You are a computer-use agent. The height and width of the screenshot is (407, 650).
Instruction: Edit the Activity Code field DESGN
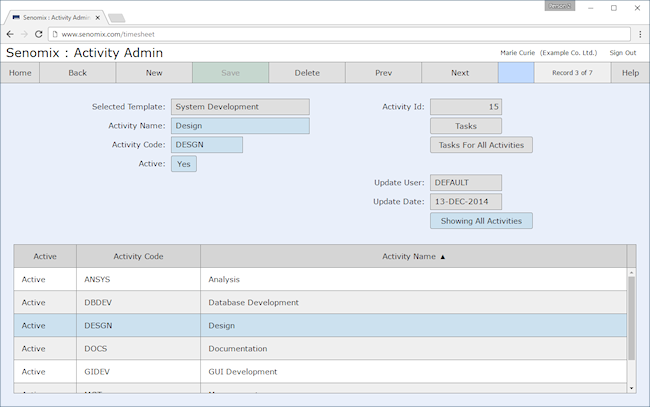pyautogui.click(x=207, y=145)
